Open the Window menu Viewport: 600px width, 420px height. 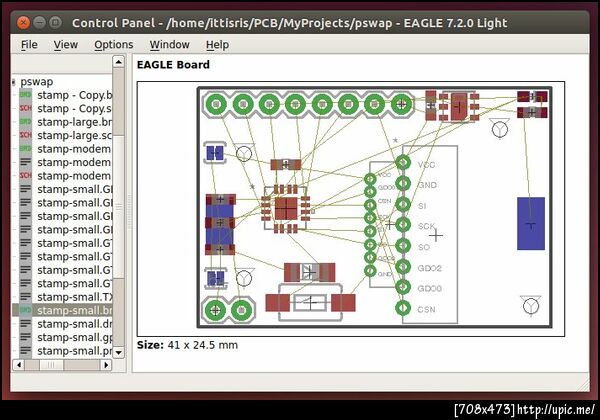click(x=170, y=45)
